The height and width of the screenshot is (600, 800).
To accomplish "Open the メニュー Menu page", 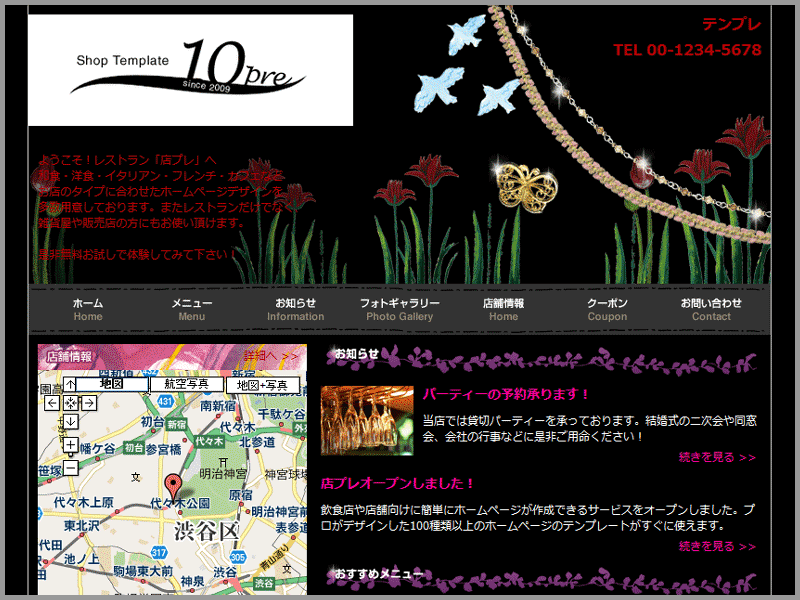I will pyautogui.click(x=192, y=309).
